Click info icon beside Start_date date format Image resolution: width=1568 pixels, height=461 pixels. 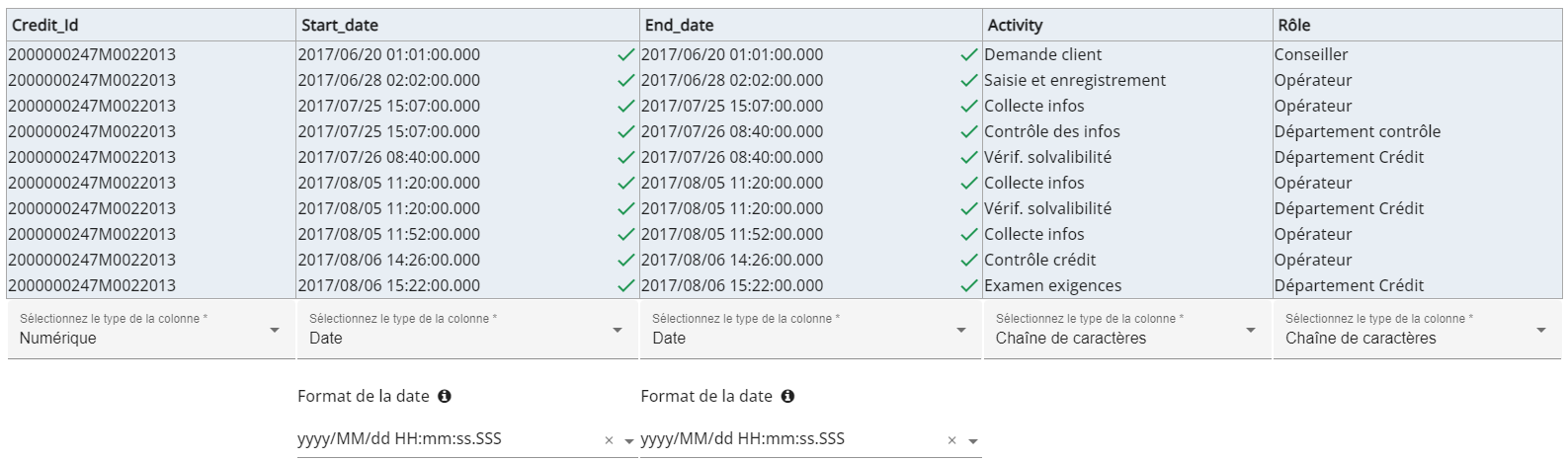445,396
